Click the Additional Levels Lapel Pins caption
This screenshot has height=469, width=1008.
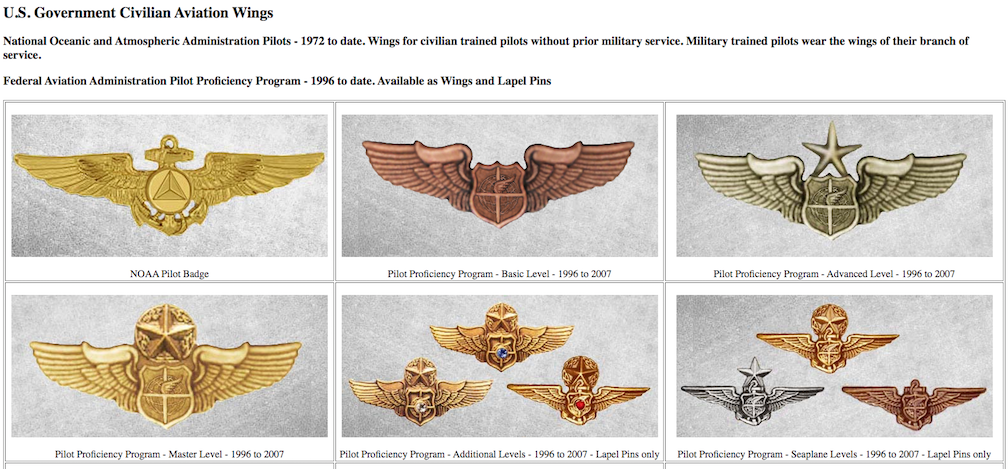[500, 454]
